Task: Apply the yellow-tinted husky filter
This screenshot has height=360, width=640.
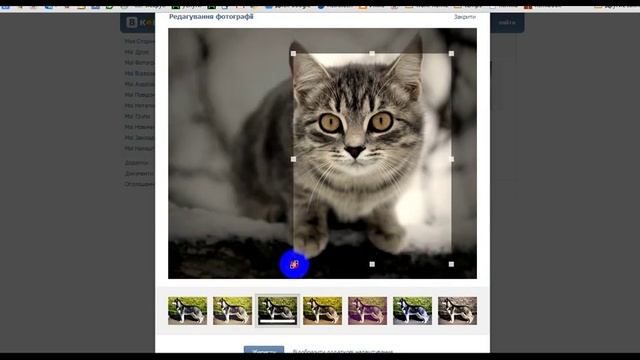Action: [x=322, y=311]
